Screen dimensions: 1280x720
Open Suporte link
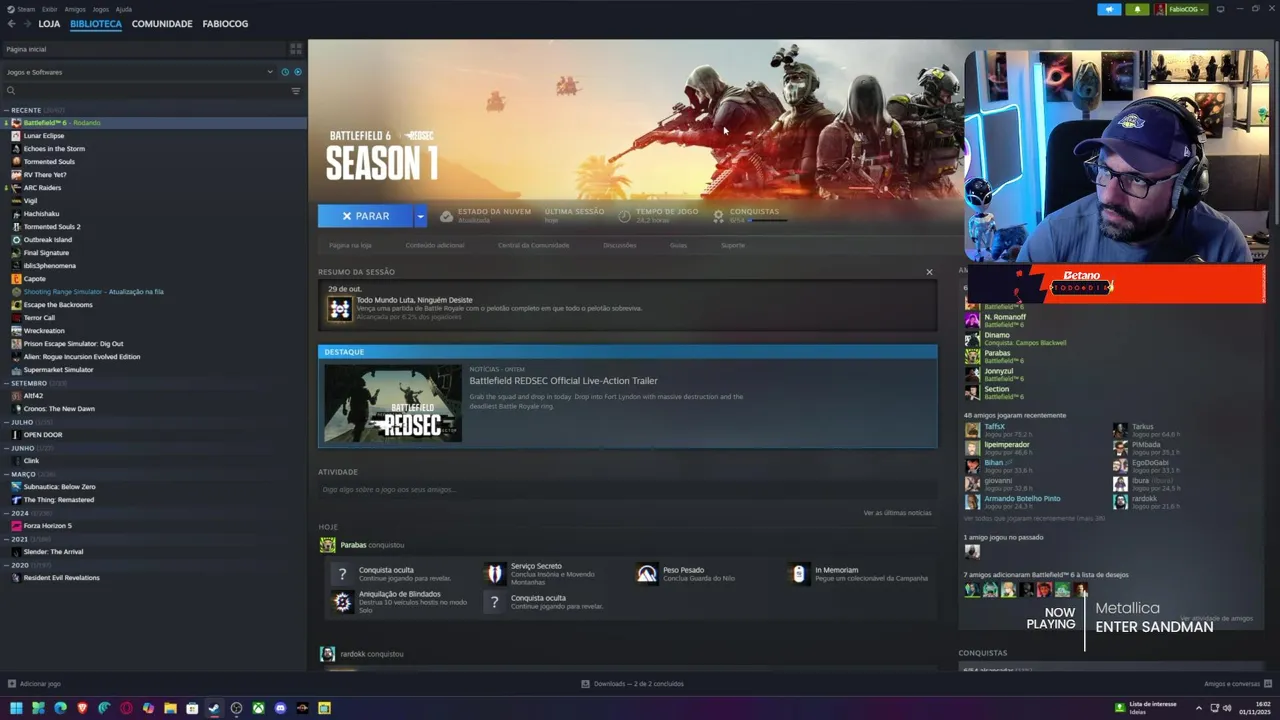pyautogui.click(x=733, y=245)
